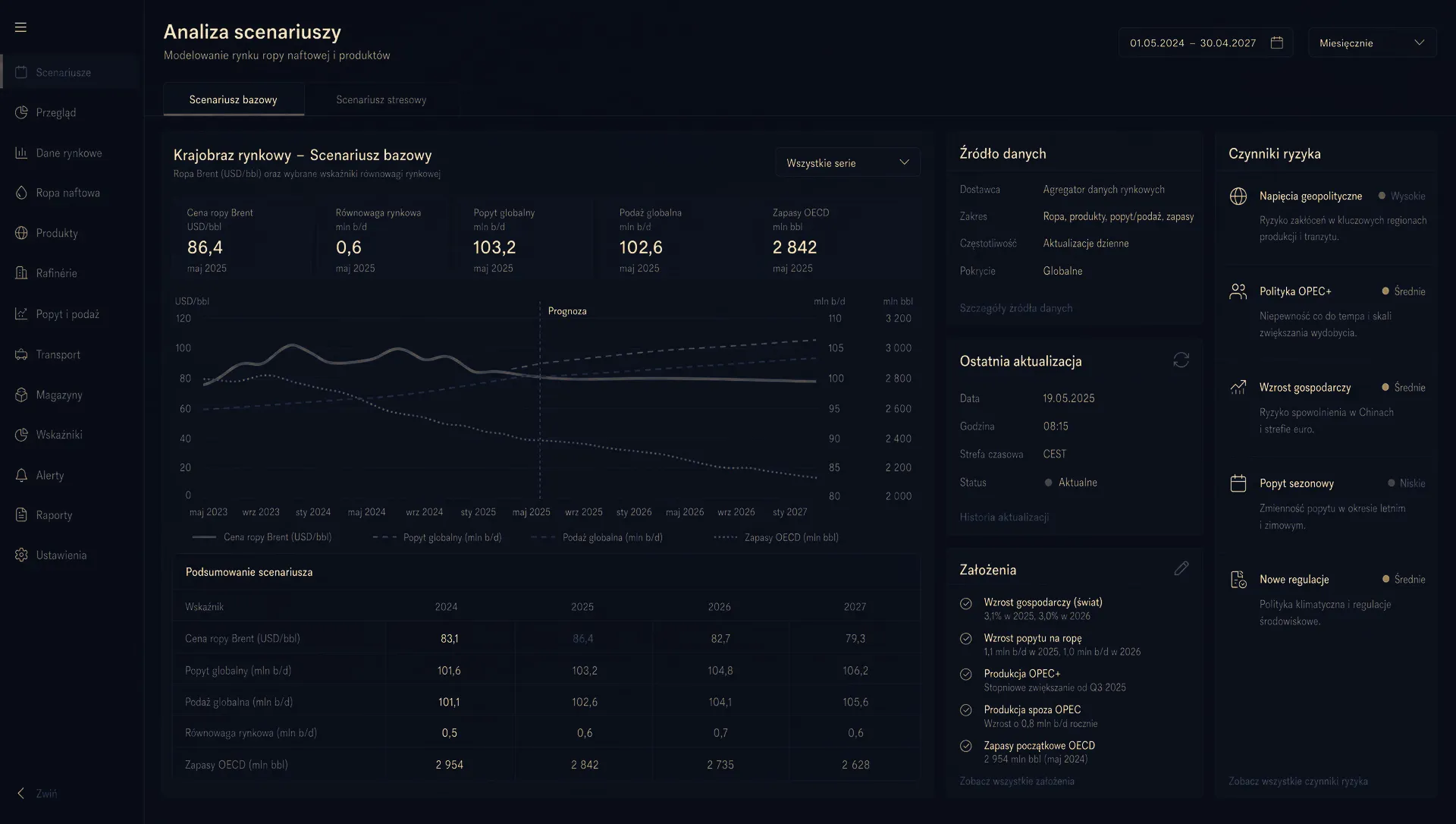Click the Równowaga rynkowa KPI value 0,6
Image resolution: width=1456 pixels, height=824 pixels.
[x=349, y=247]
